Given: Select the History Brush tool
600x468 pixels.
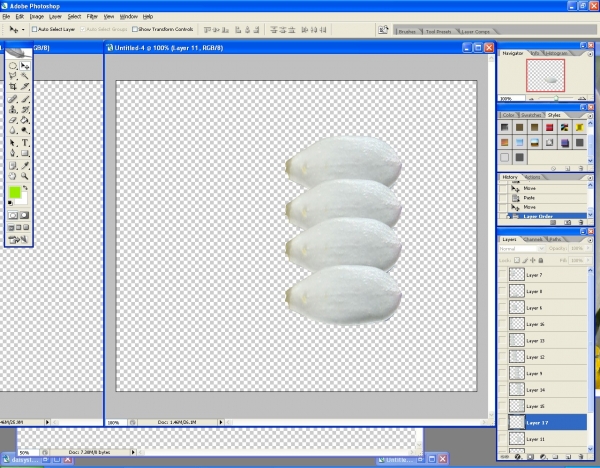Looking at the screenshot, I should (x=24, y=110).
